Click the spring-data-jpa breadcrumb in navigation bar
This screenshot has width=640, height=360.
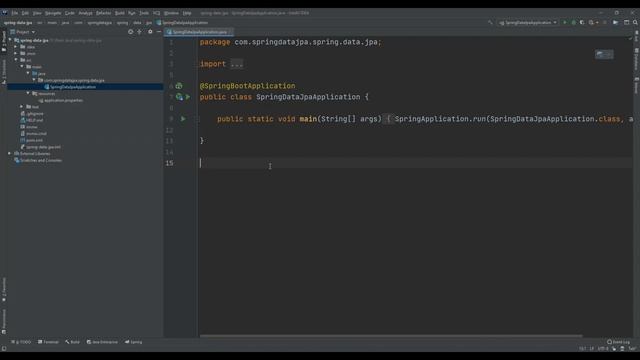point(18,23)
